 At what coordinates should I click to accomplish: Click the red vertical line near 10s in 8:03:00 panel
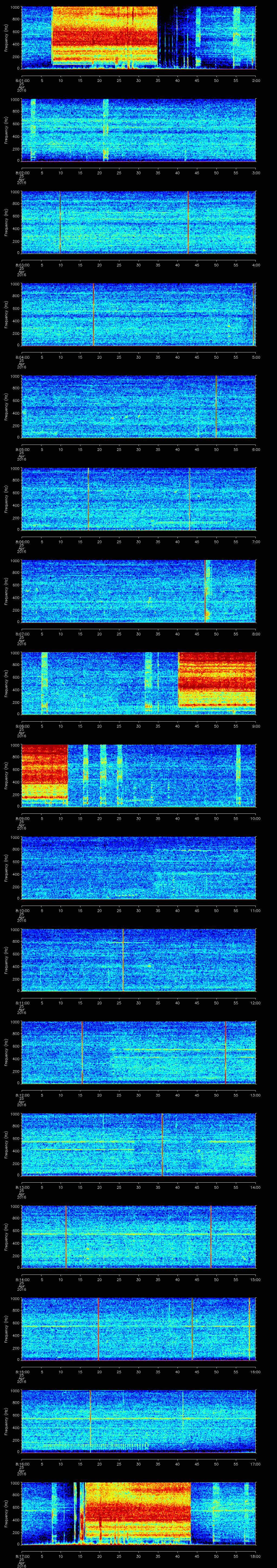(x=60, y=222)
